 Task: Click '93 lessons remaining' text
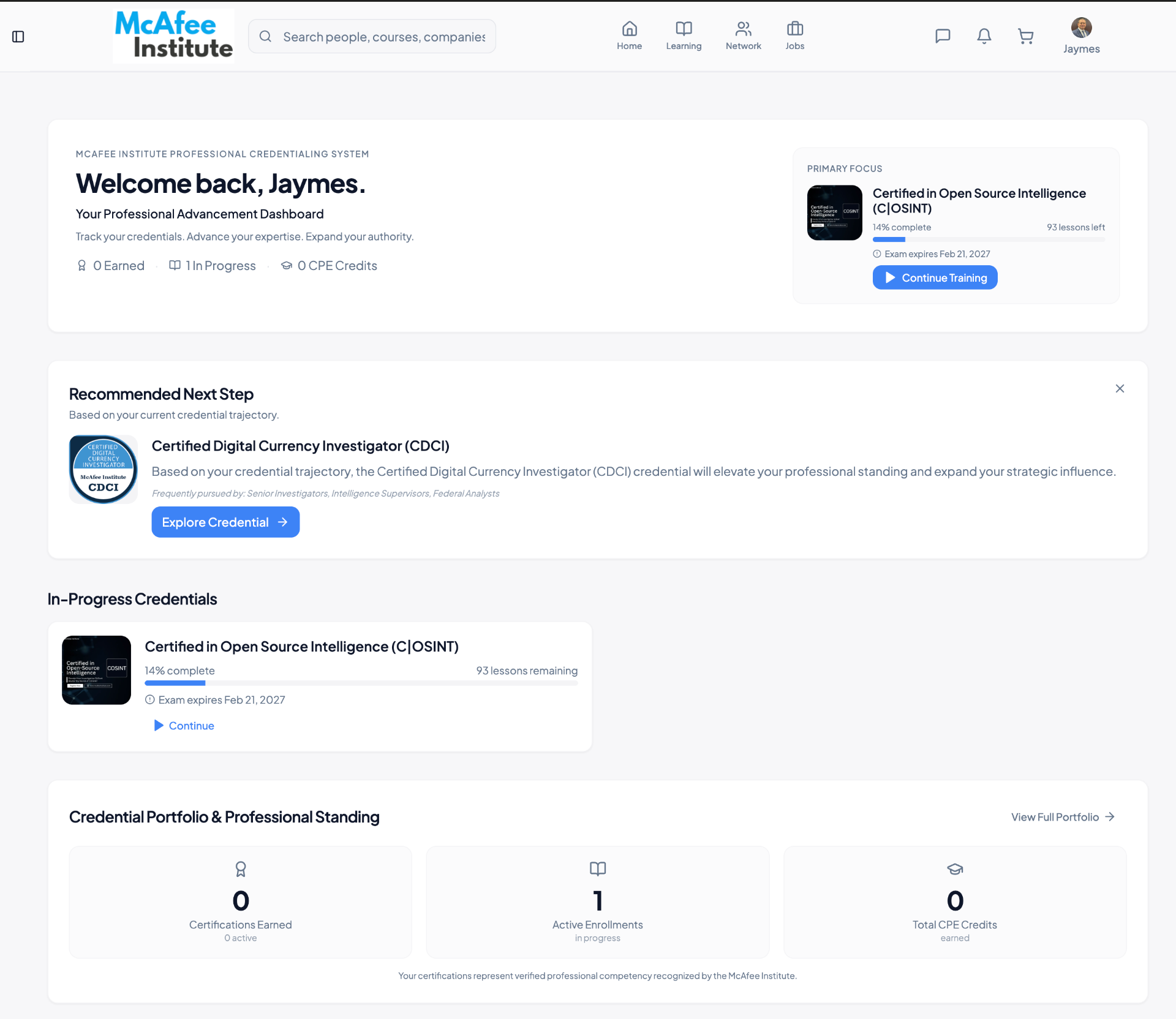pos(527,671)
